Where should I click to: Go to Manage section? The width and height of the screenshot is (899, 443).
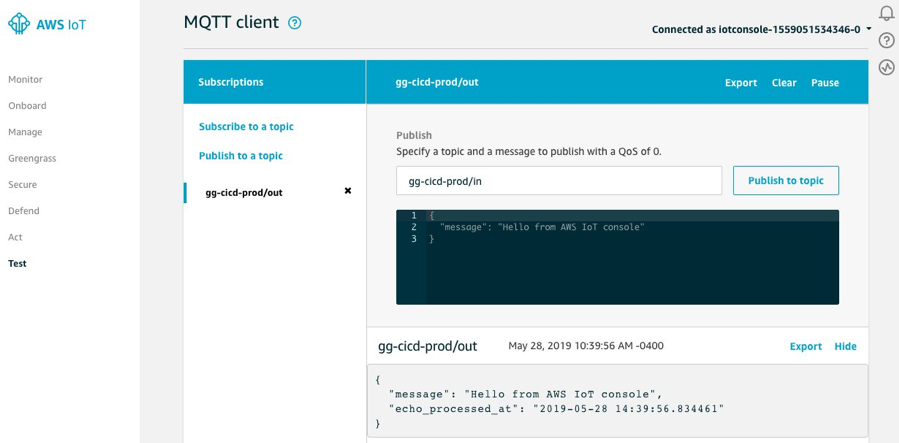[x=25, y=132]
